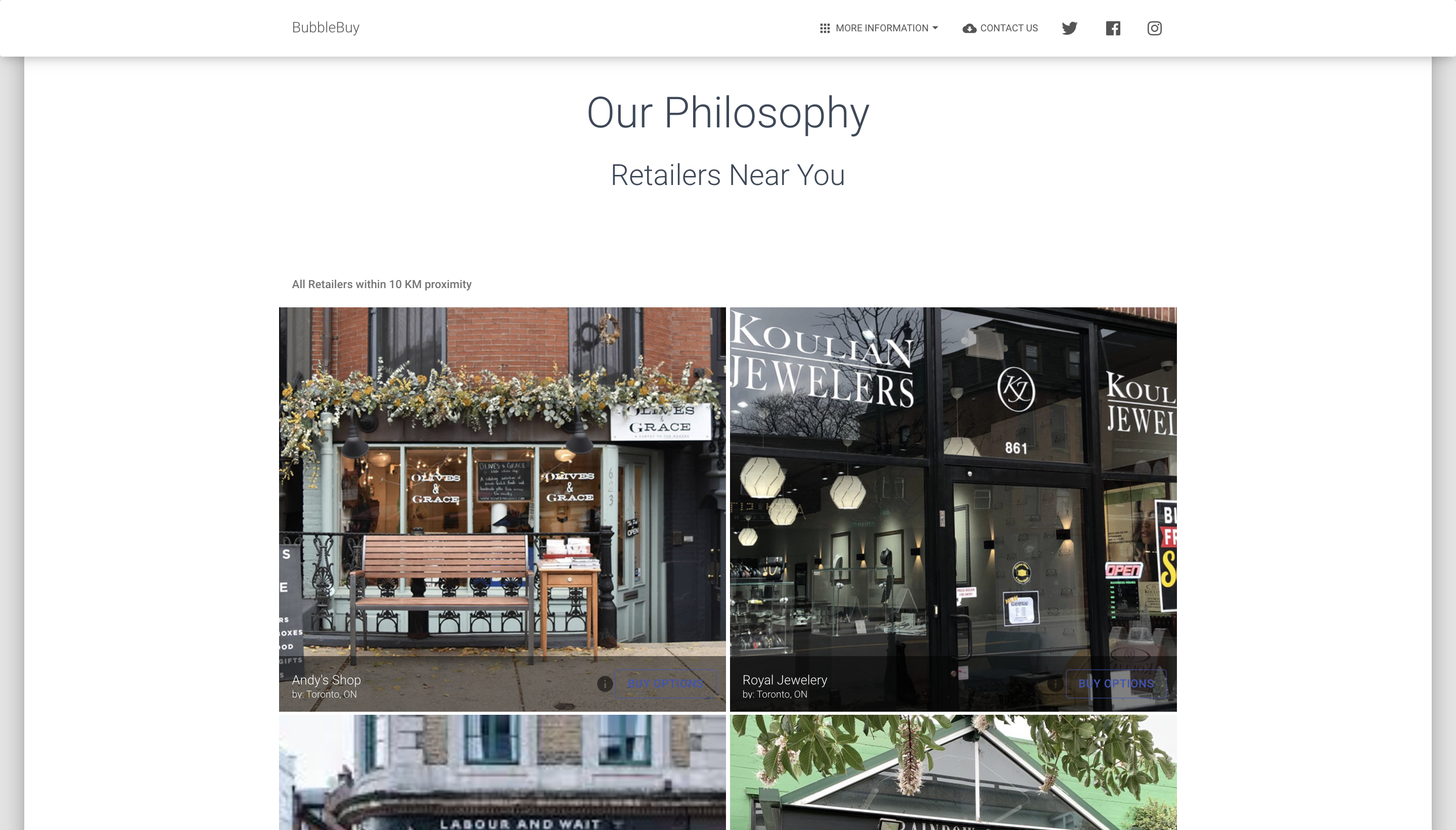Click the info icon on Andy's Shop
The height and width of the screenshot is (830, 1456).
point(604,683)
